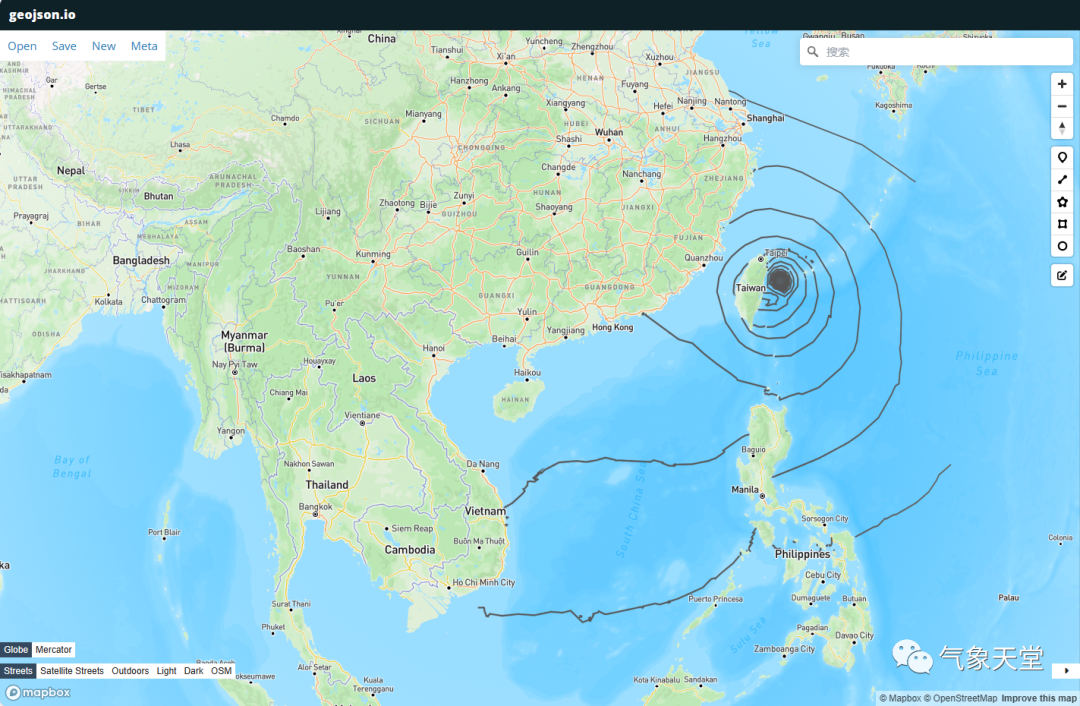1080x706 pixels.
Task: Open the Meta menu
Action: [x=144, y=46]
